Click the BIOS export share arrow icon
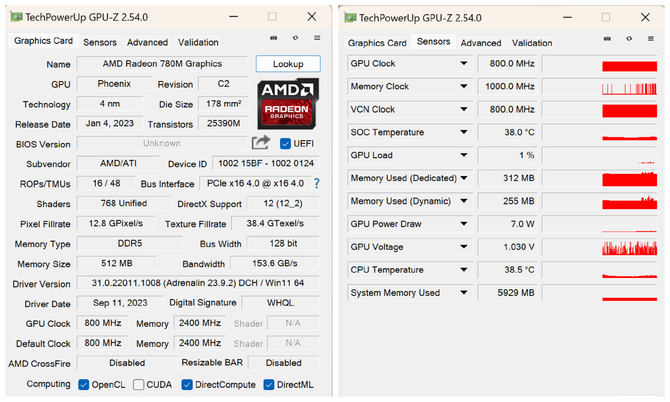The image size is (670, 402). click(x=261, y=143)
